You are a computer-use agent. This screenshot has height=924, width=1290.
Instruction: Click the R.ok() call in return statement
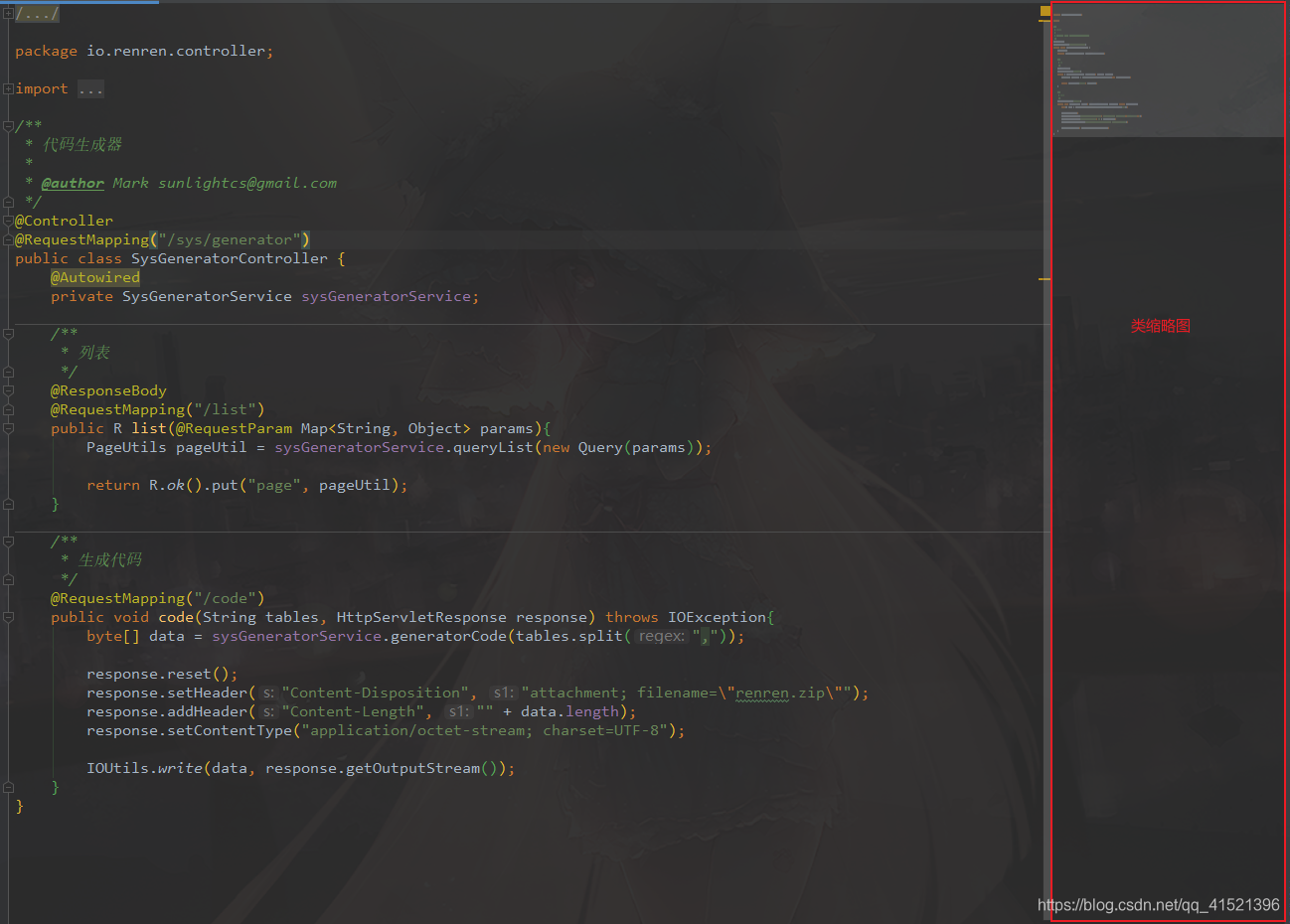point(176,485)
